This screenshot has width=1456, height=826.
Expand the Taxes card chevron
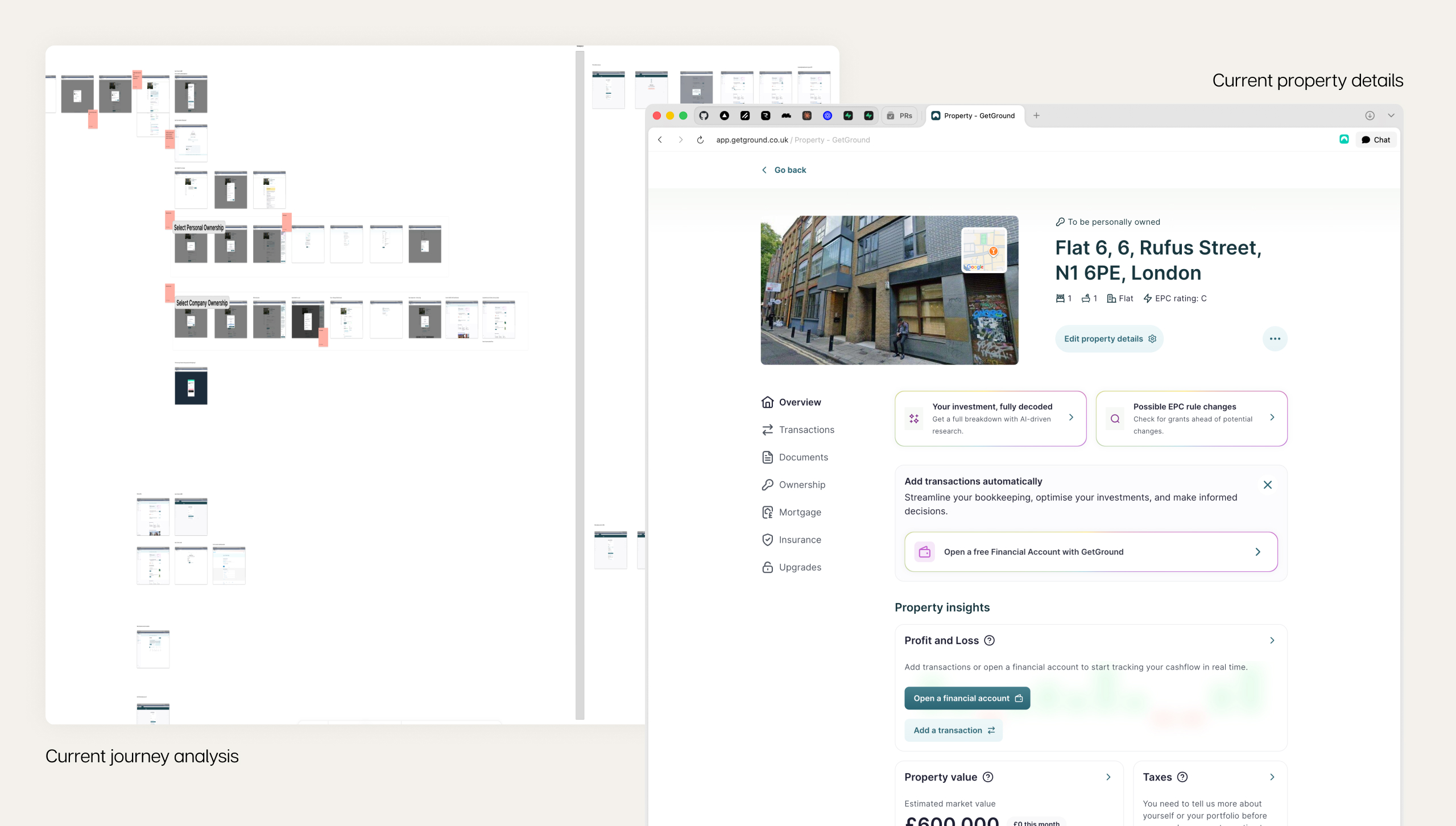click(1272, 777)
